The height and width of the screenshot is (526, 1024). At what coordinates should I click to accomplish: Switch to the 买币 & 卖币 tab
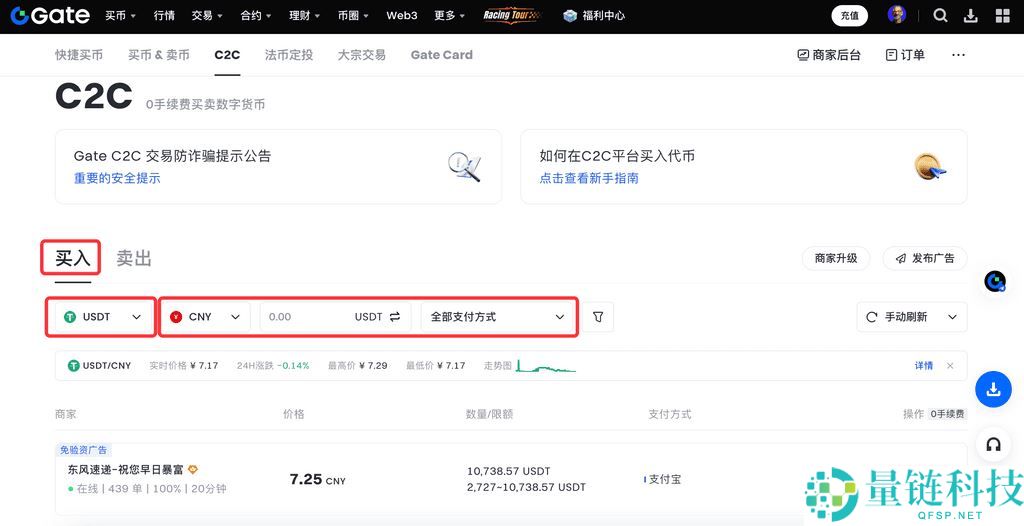point(159,55)
